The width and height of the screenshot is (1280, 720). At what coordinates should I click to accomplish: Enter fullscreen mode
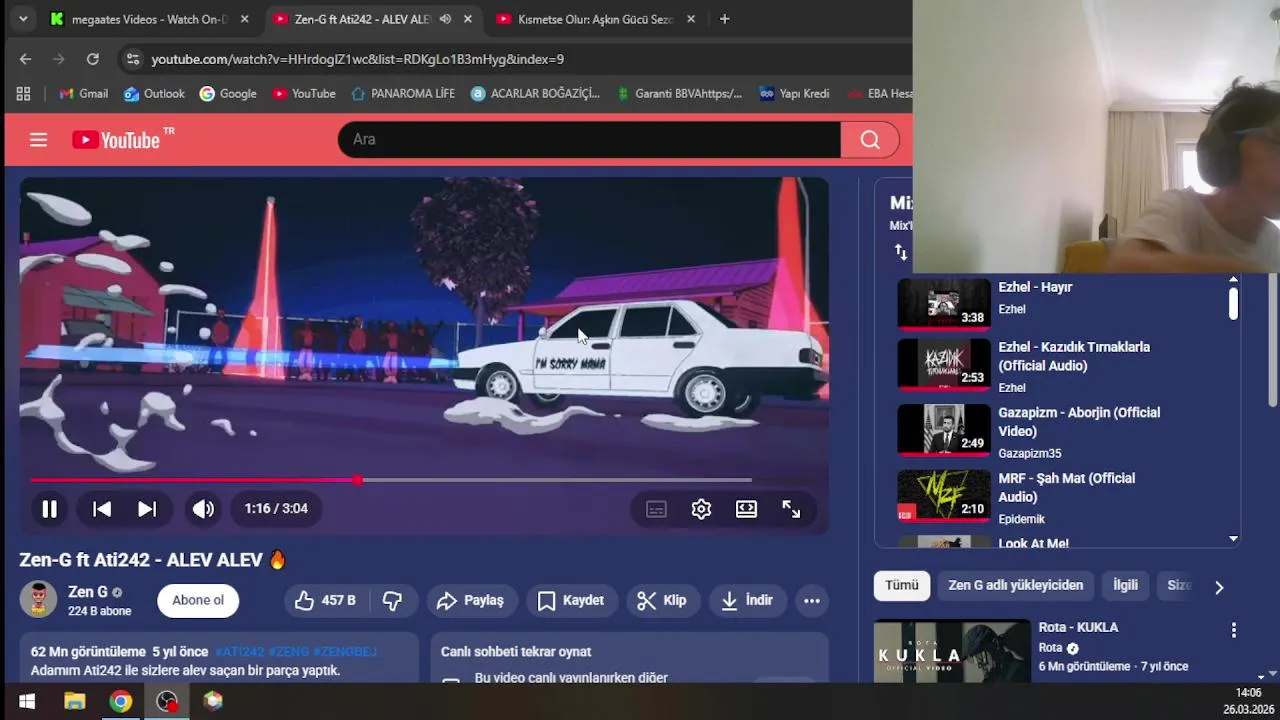tap(791, 509)
